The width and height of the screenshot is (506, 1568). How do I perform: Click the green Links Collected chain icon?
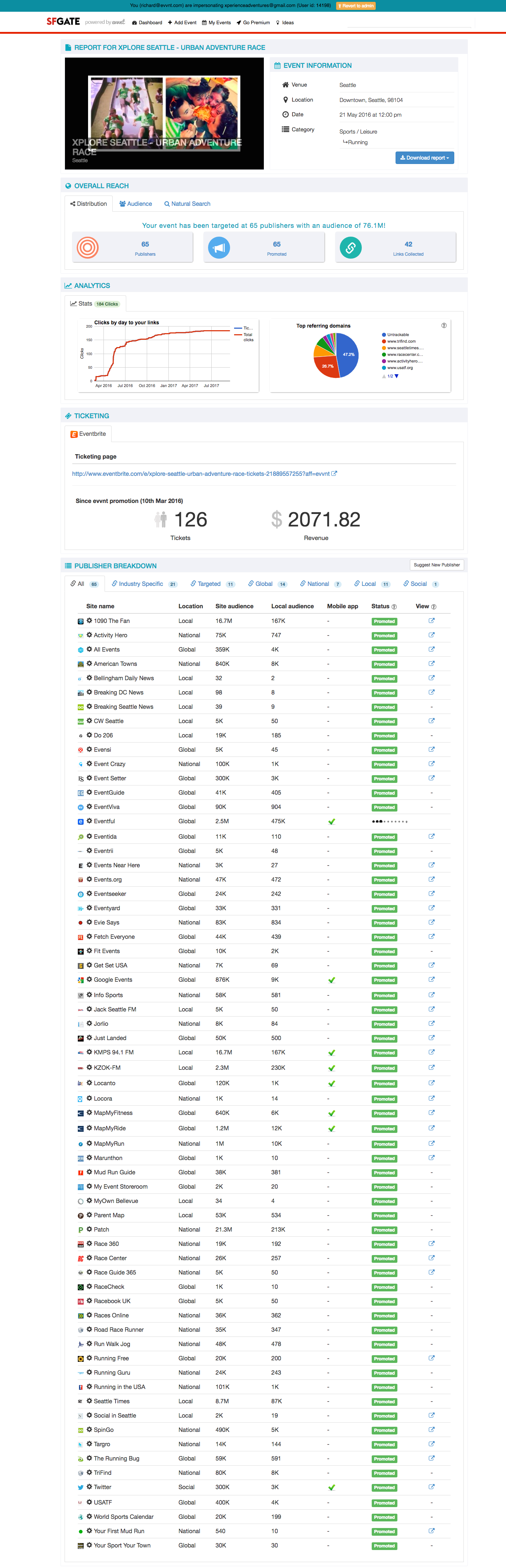click(x=351, y=247)
